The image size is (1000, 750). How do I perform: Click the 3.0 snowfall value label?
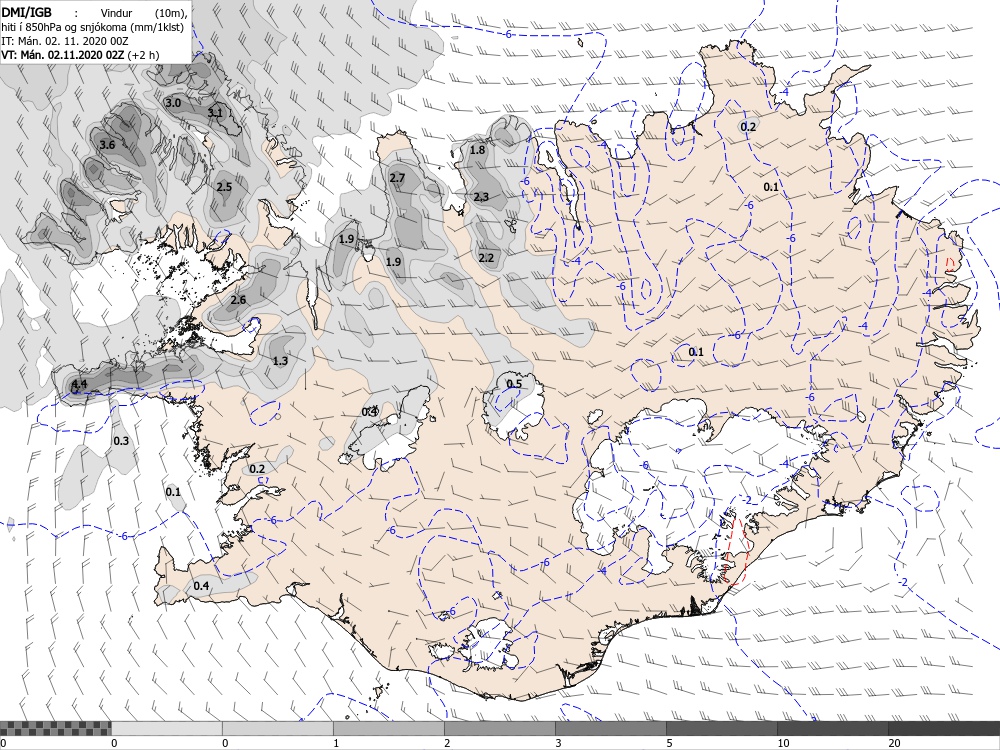click(x=173, y=103)
